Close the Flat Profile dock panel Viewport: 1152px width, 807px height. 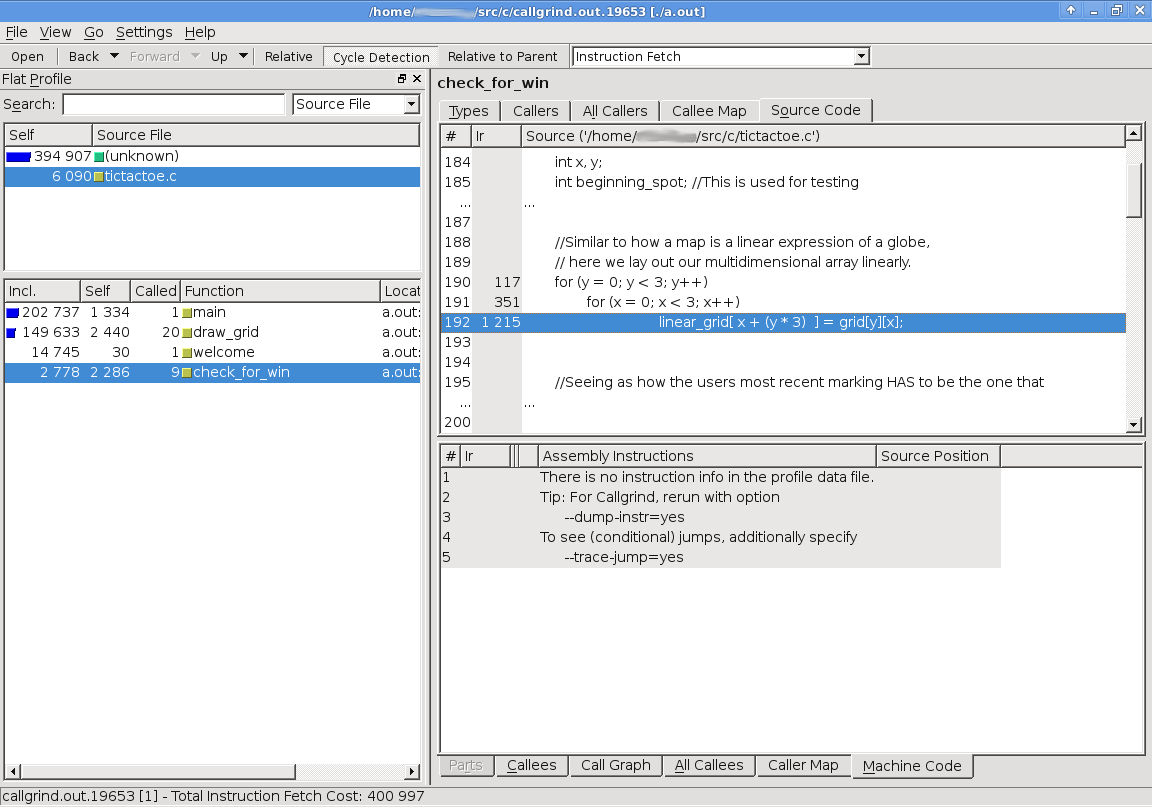coord(417,79)
